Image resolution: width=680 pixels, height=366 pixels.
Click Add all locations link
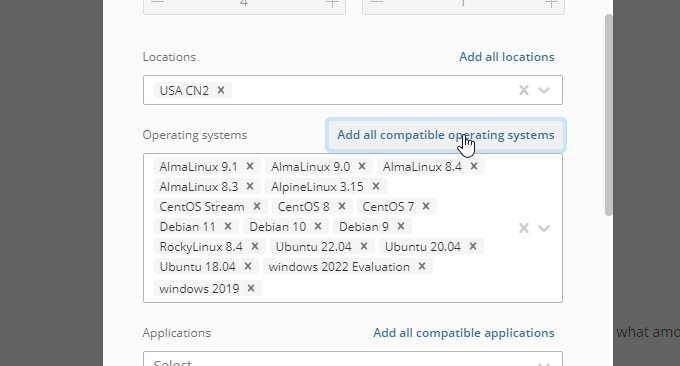pyautogui.click(x=507, y=57)
